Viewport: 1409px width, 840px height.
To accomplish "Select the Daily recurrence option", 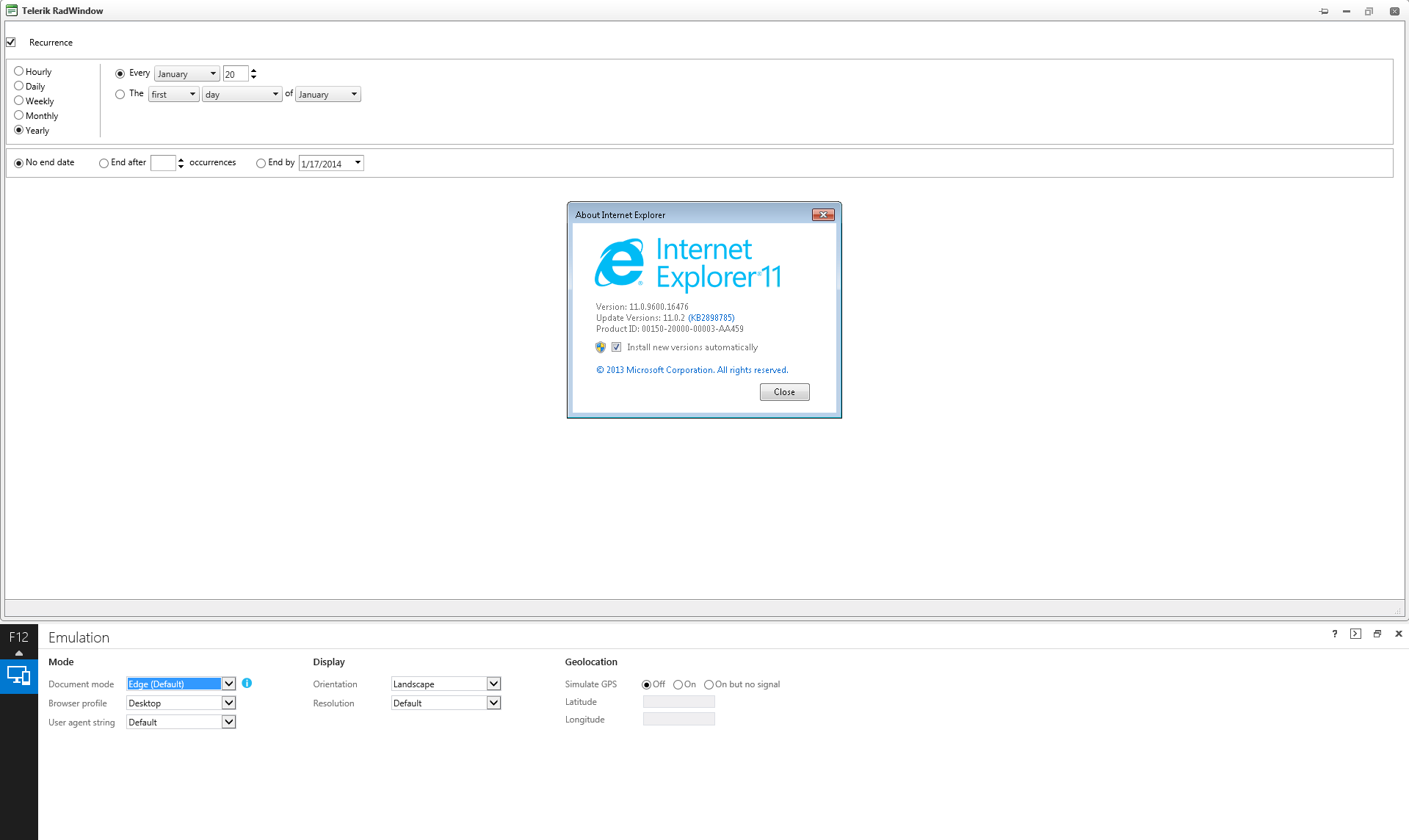I will pyautogui.click(x=19, y=86).
